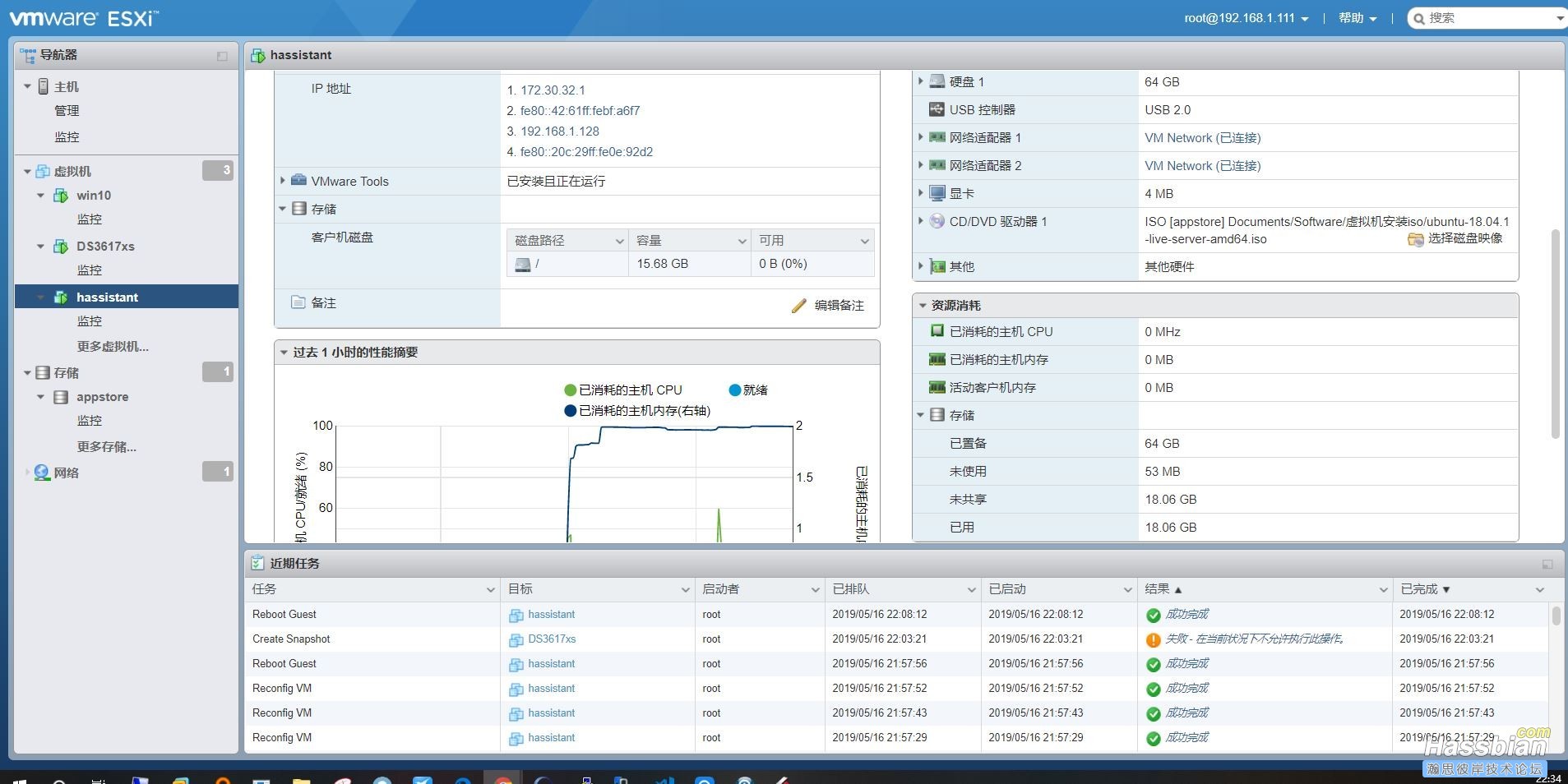Image resolution: width=1568 pixels, height=784 pixels.
Task: Toggle the Ready (就绪) legend series
Action: tap(748, 390)
